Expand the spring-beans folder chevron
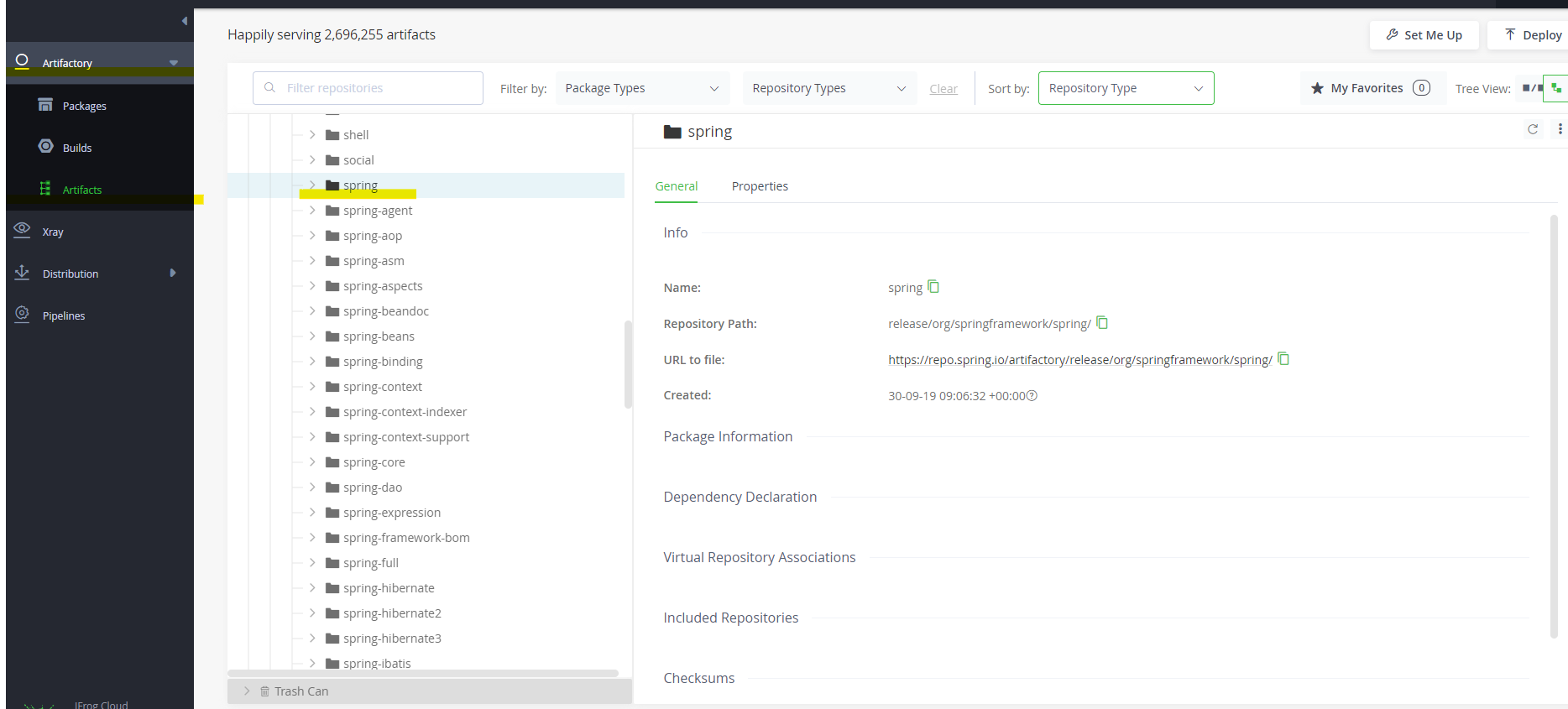Screen dimensions: 1568x709 312,336
